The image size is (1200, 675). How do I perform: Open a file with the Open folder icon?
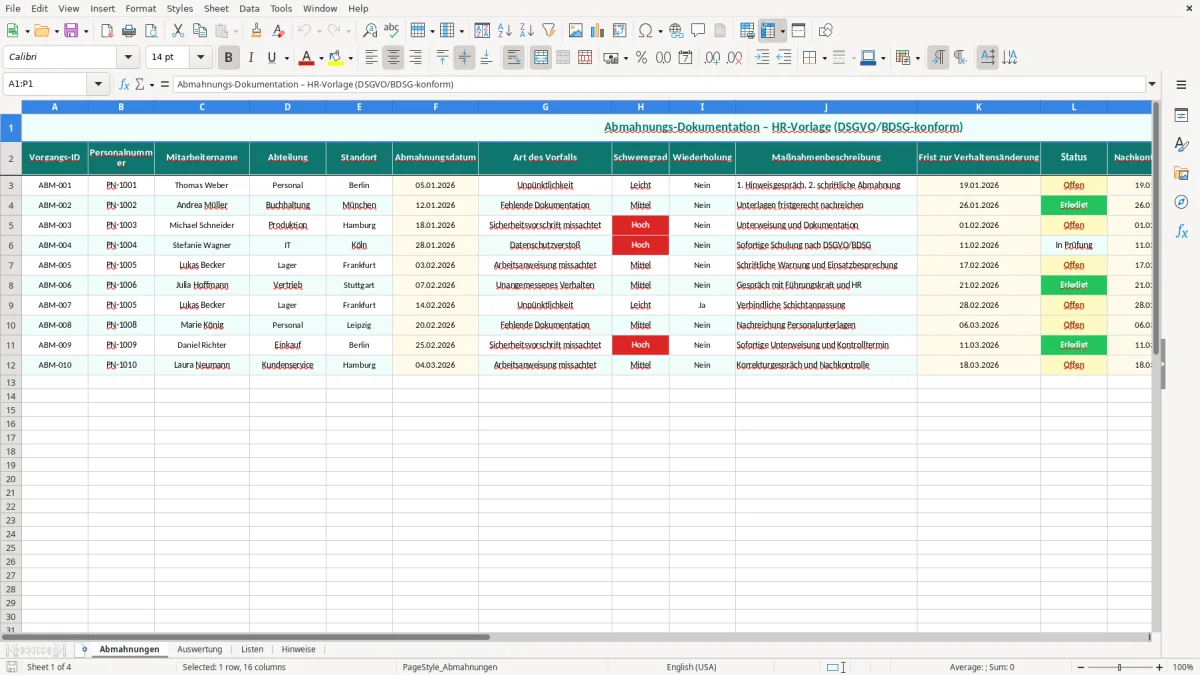[40, 31]
